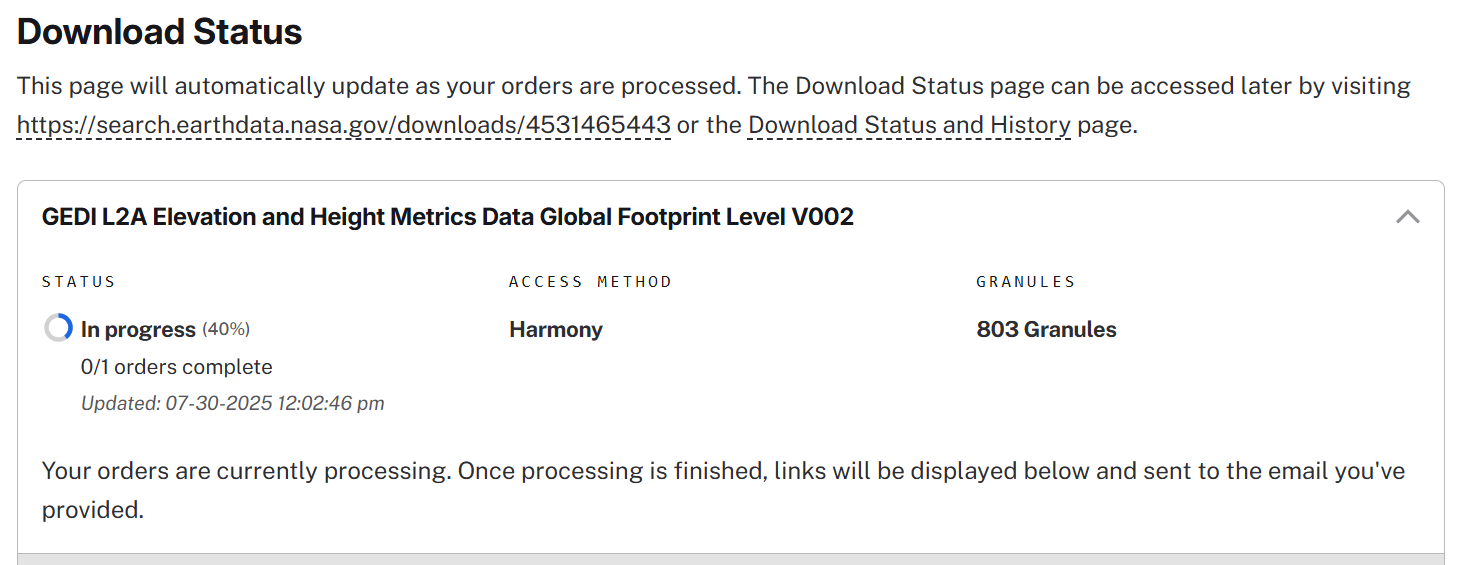
Task: Click the GRANULES column label
Action: (x=1025, y=282)
